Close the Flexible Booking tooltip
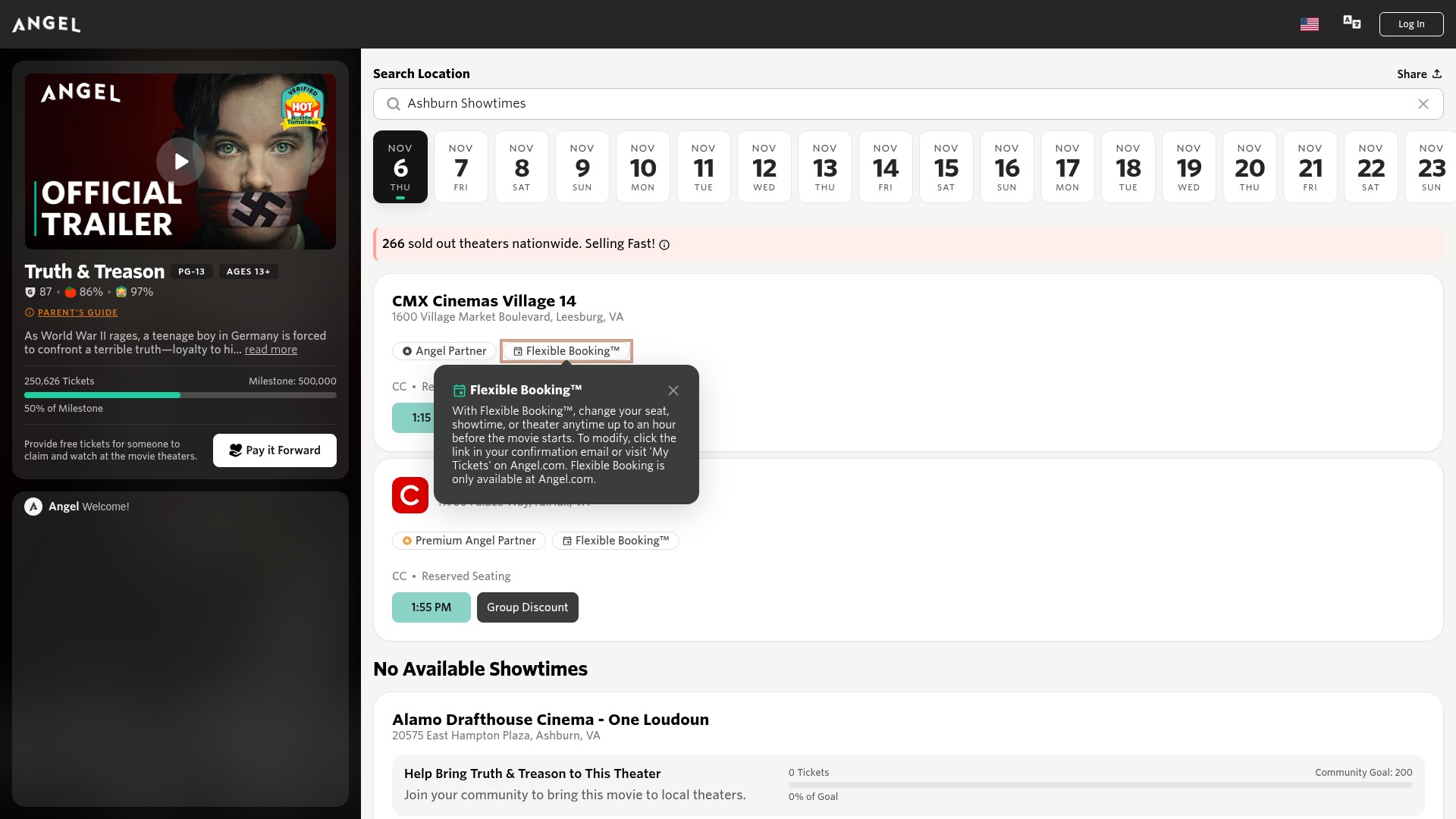This screenshot has height=819, width=1456. click(x=673, y=391)
